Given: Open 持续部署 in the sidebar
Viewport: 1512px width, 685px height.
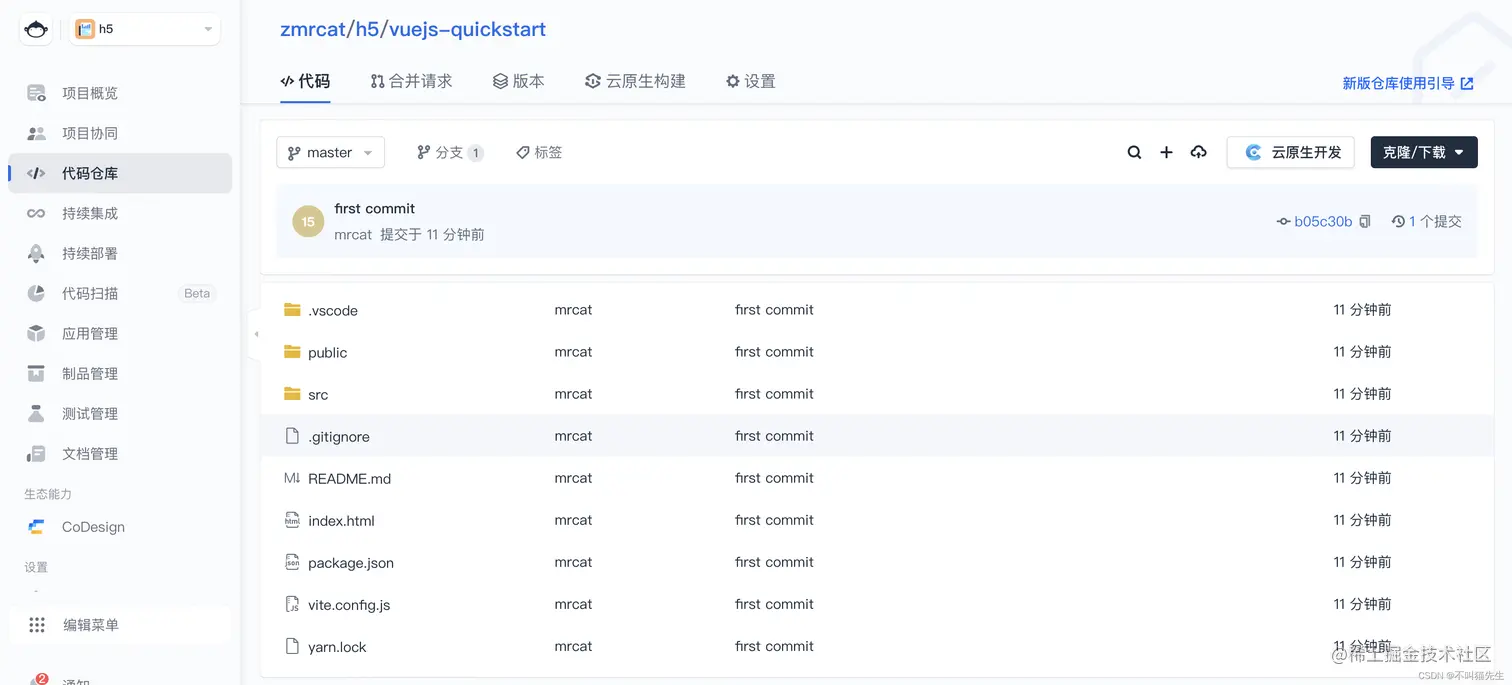Looking at the screenshot, I should [120, 253].
